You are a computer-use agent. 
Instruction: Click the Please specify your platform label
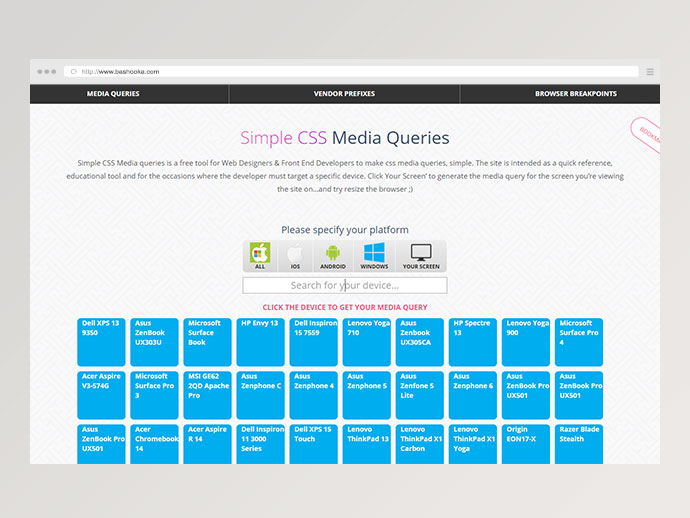pos(345,230)
